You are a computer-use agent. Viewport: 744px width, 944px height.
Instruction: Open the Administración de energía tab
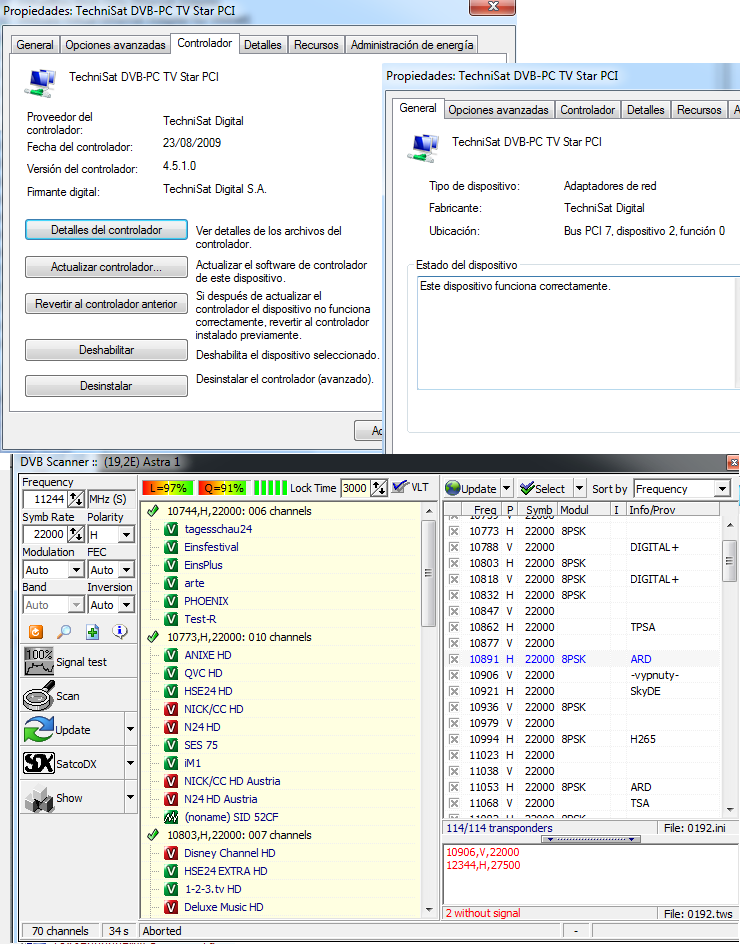click(412, 45)
